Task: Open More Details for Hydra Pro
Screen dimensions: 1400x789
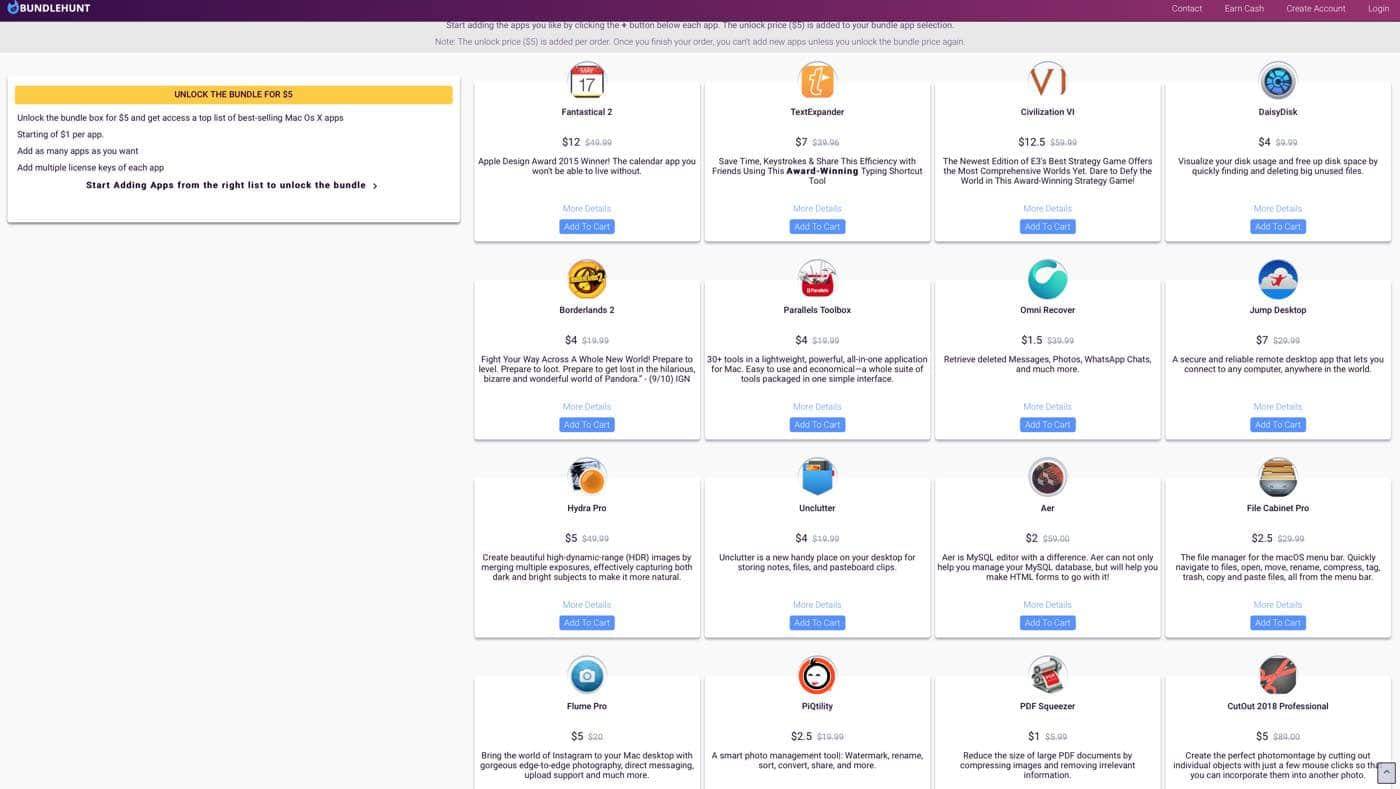Action: point(587,605)
